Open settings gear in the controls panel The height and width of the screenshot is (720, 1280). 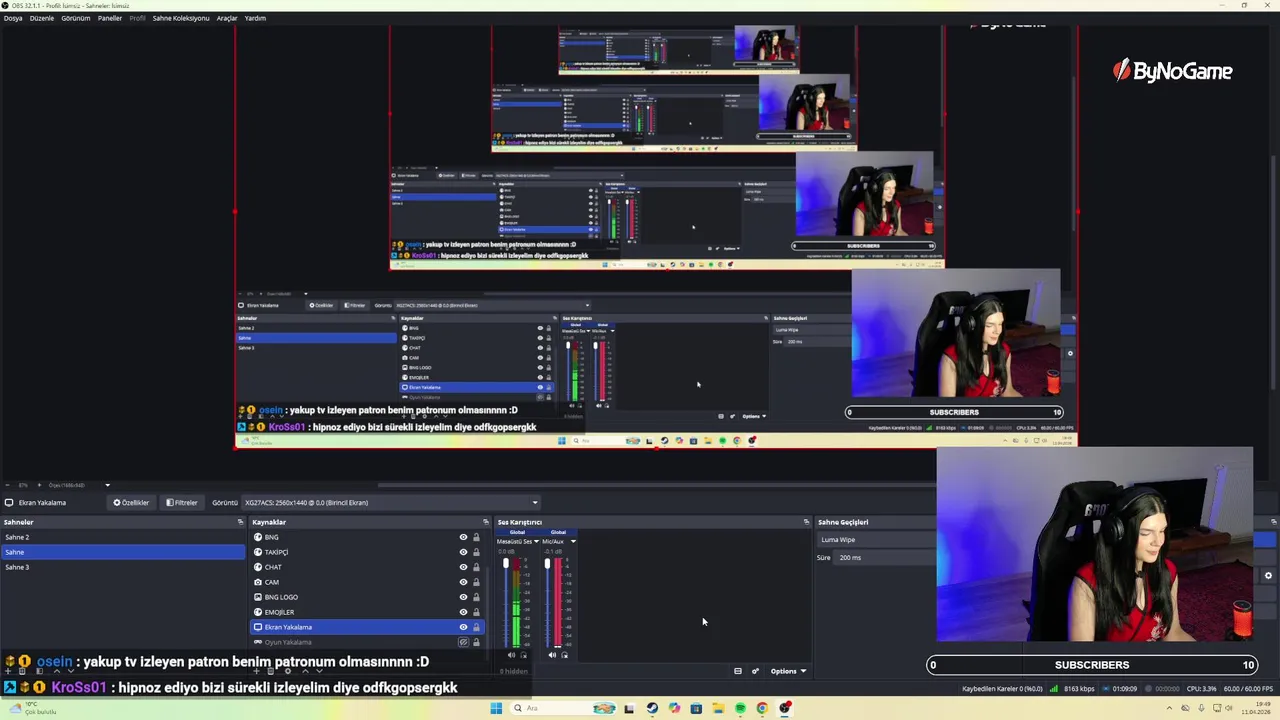pos(1268,575)
